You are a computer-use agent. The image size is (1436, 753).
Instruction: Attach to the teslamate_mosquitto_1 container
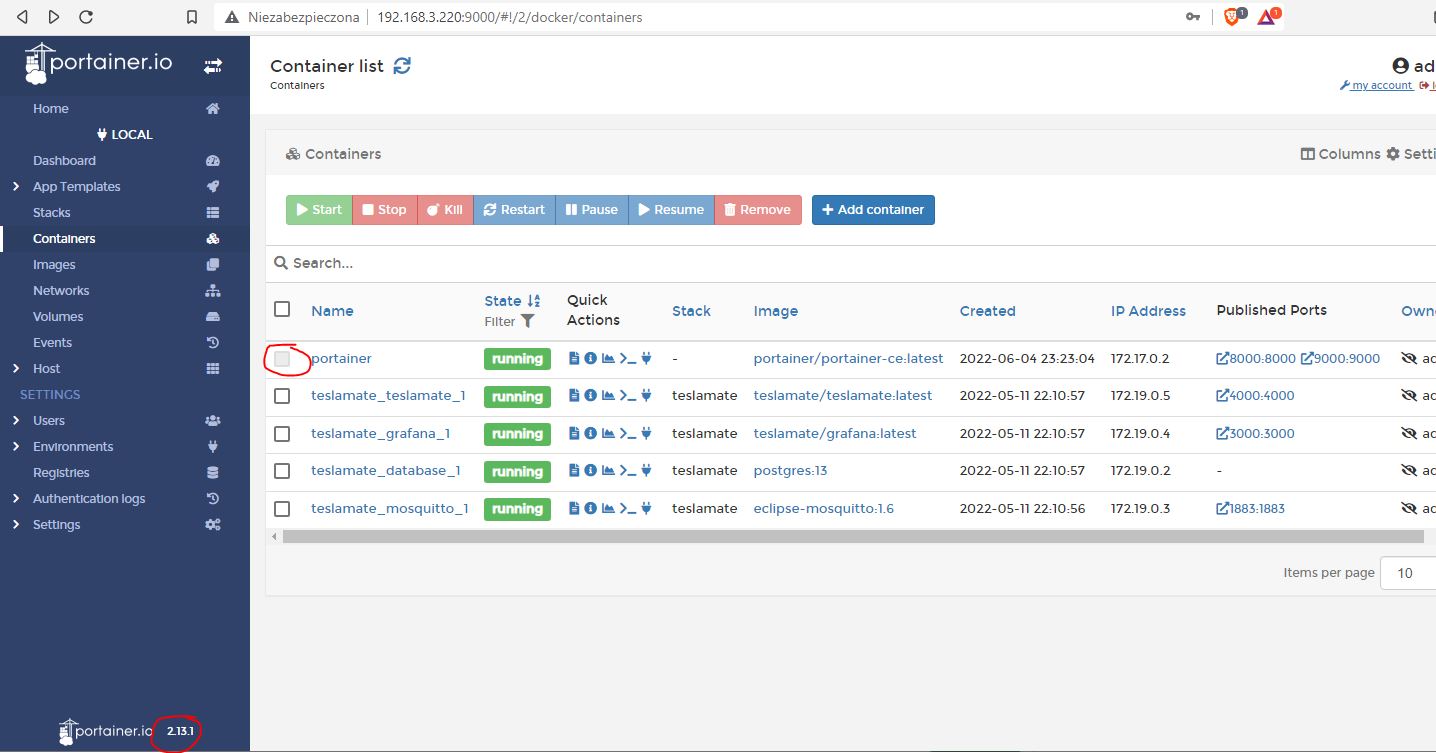tap(646, 508)
